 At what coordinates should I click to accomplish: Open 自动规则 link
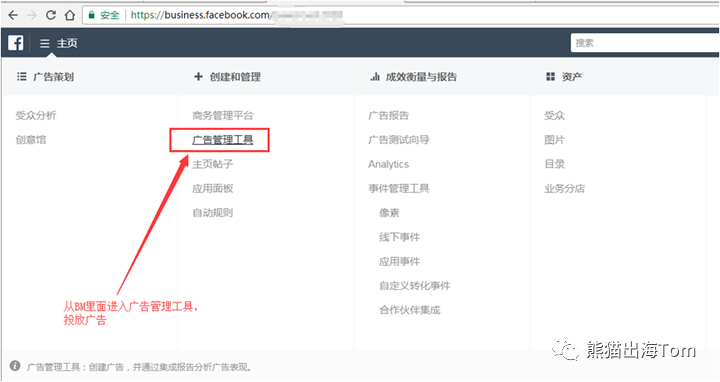click(x=213, y=213)
